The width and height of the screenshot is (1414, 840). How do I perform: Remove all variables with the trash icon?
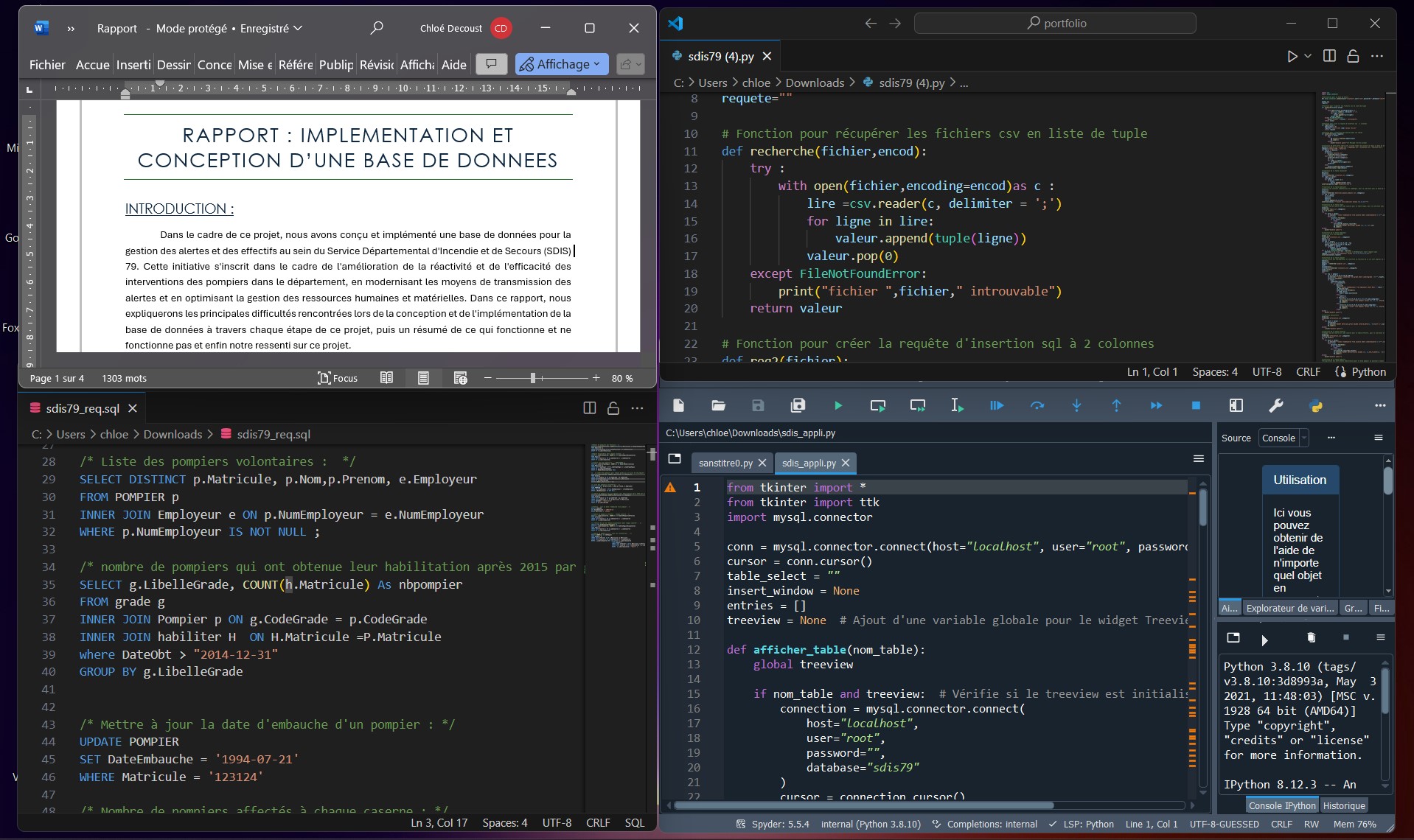[1312, 639]
